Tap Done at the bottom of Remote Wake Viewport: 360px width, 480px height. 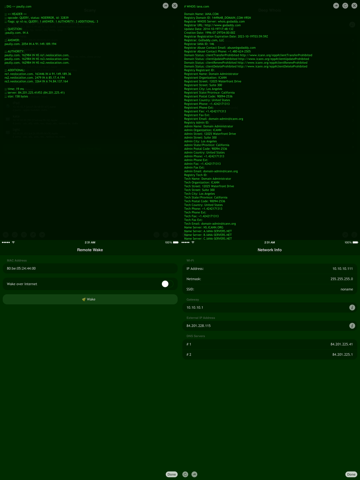tap(172, 474)
